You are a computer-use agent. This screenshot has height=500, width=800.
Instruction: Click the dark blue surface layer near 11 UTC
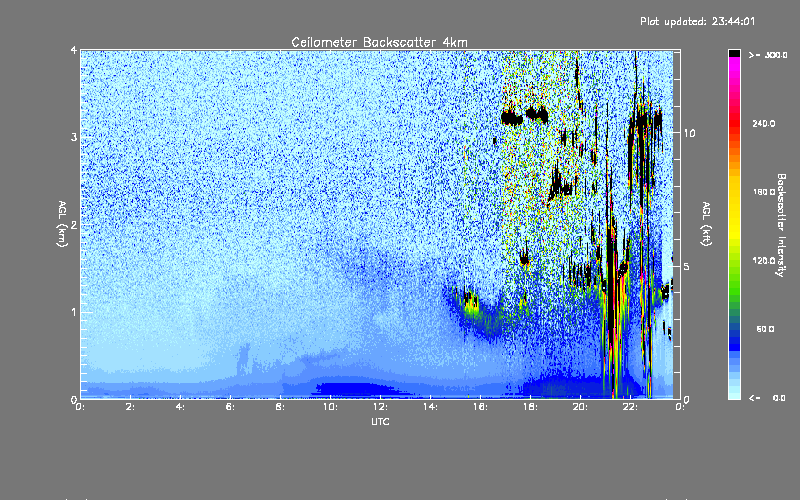tap(357, 389)
